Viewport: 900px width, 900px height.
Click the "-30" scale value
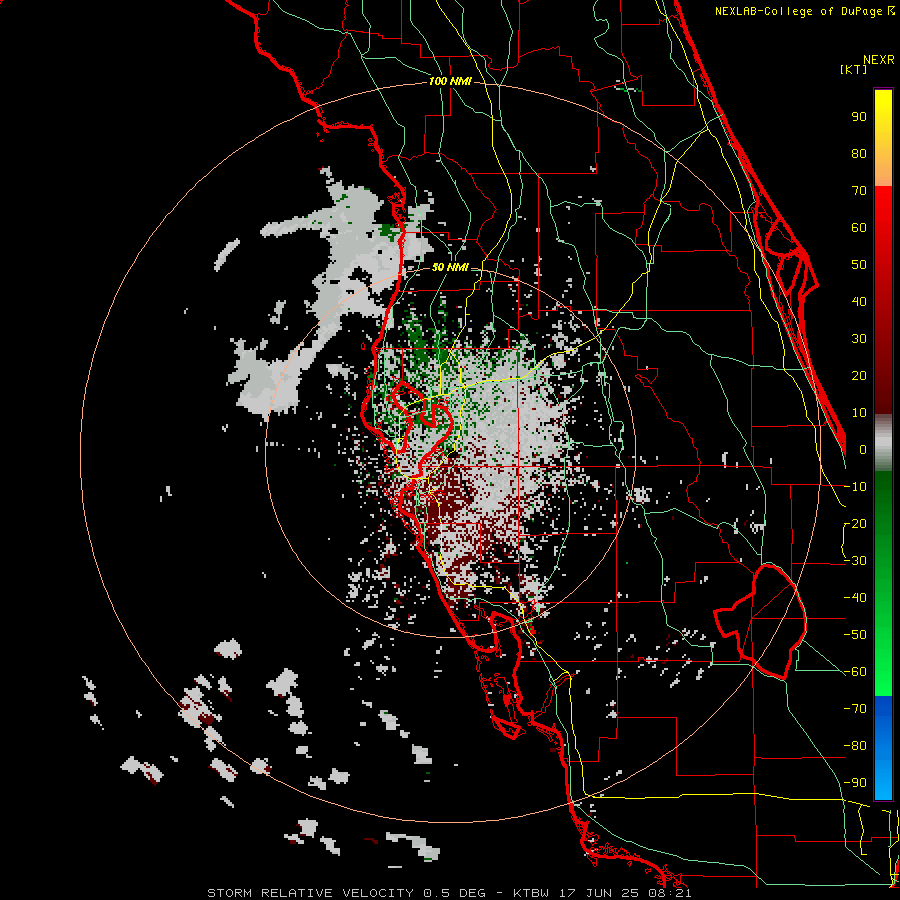[855, 561]
